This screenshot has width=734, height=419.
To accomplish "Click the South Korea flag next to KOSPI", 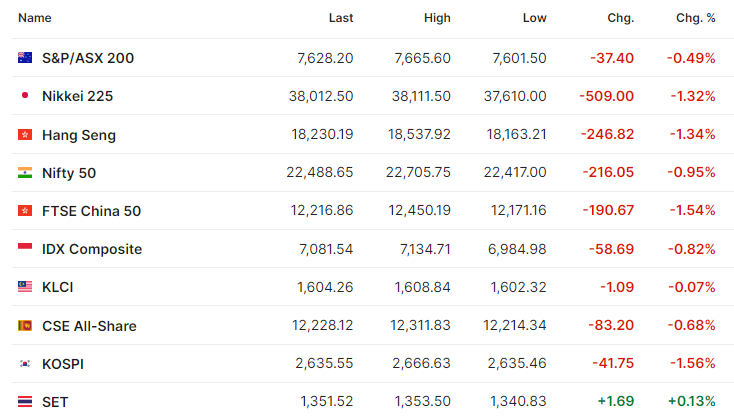I will click(x=25, y=363).
